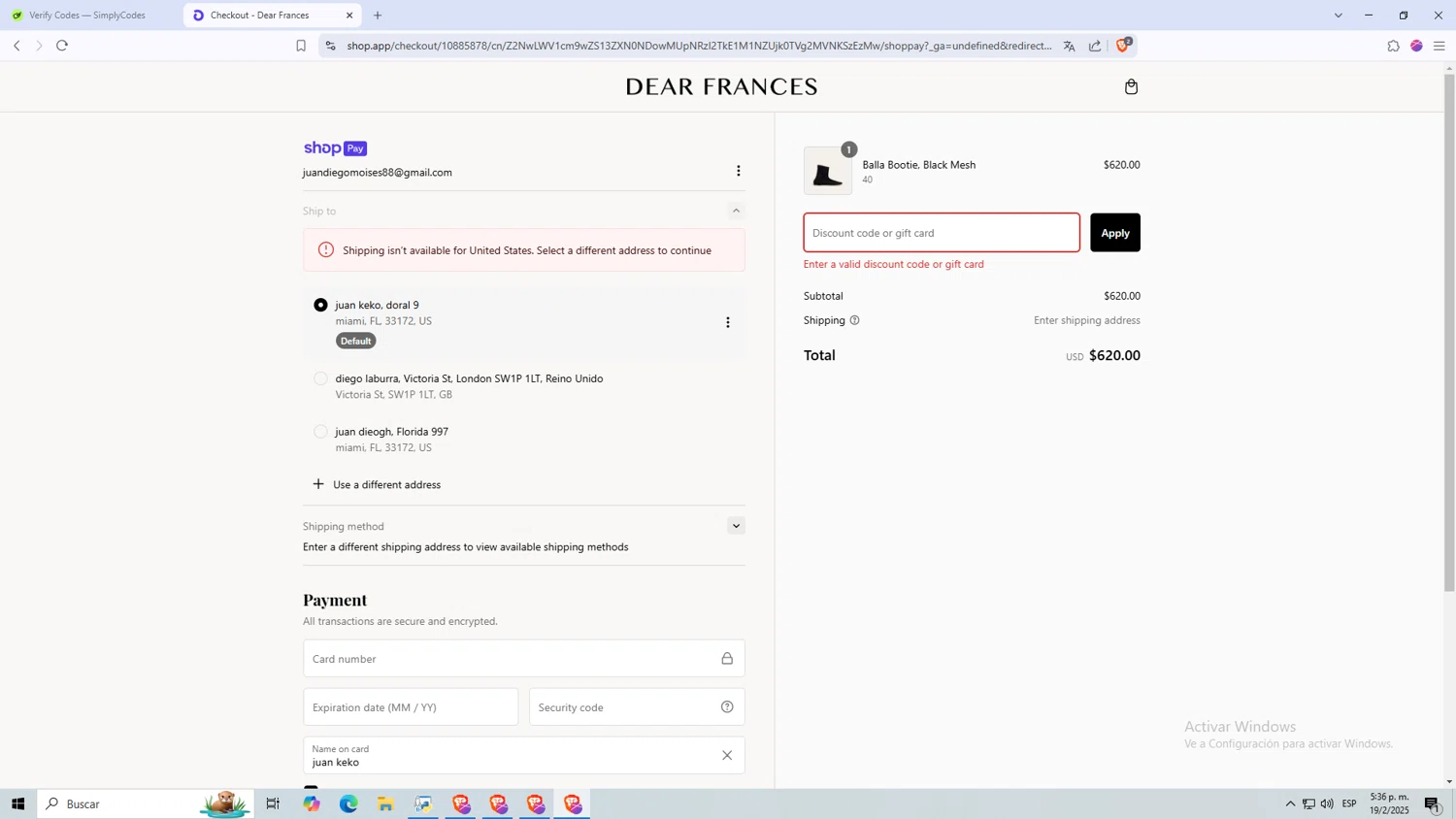
Task: Select diego laburra London address
Action: coord(320,378)
